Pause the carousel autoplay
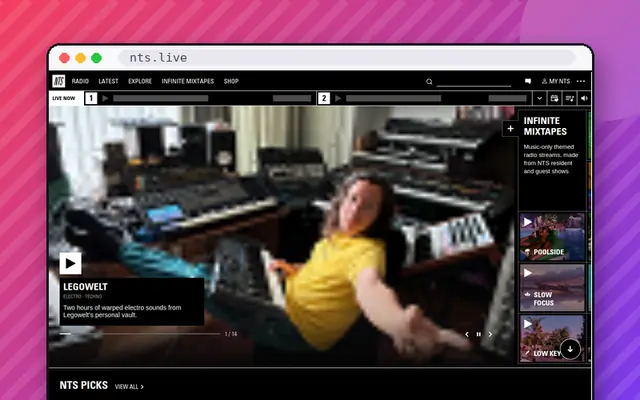 [x=478, y=334]
